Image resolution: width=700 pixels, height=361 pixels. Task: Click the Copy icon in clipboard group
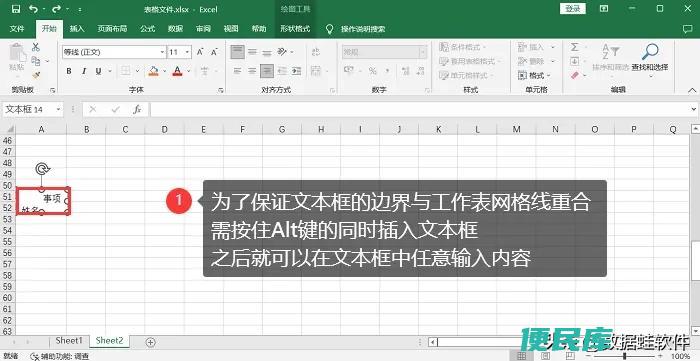36,61
